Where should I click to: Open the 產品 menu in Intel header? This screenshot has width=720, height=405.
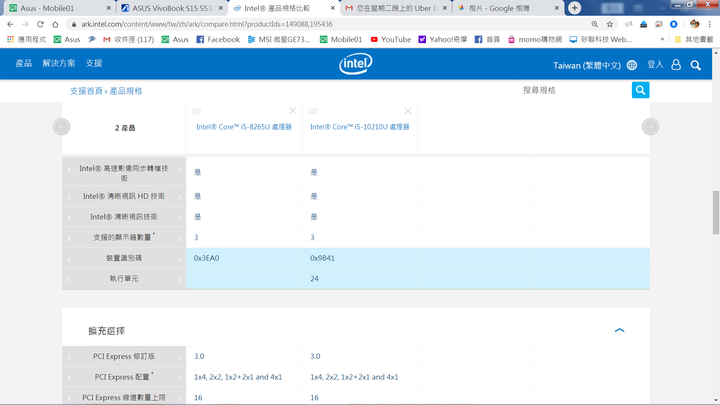coord(23,63)
